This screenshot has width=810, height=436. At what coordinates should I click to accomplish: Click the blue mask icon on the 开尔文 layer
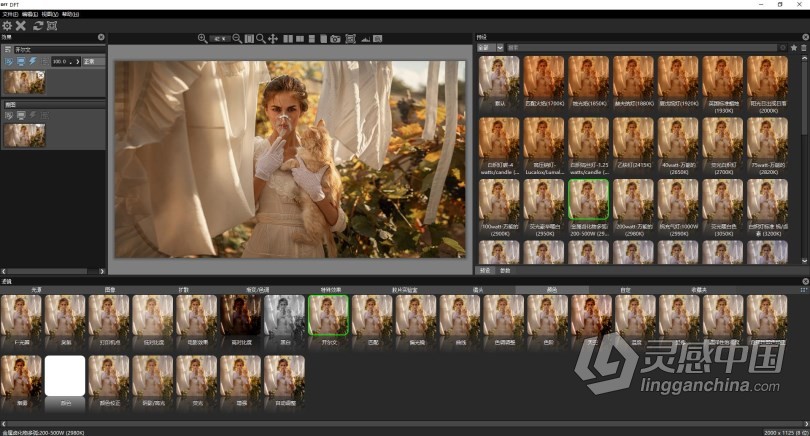(9, 61)
